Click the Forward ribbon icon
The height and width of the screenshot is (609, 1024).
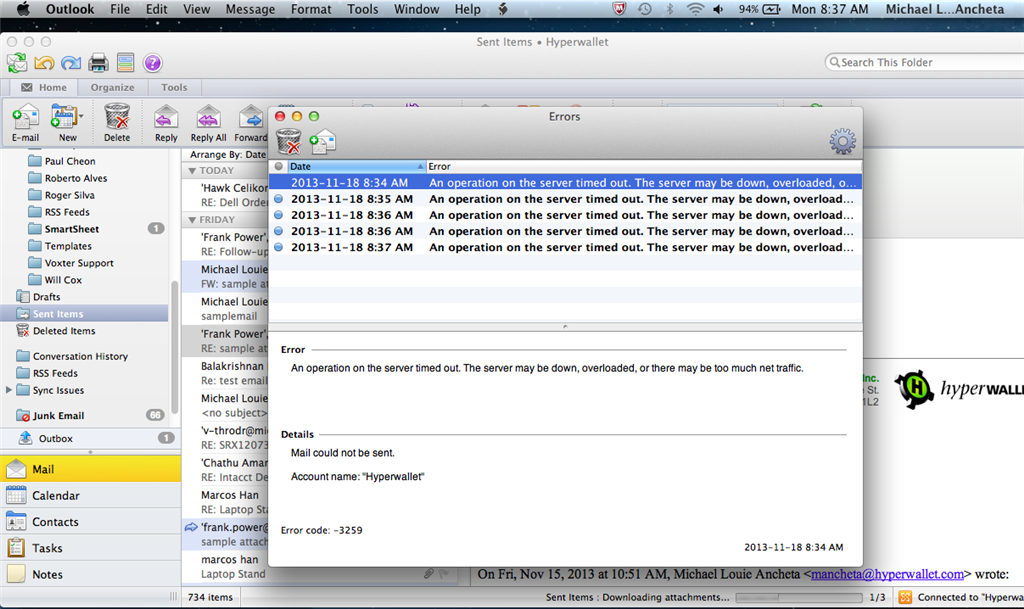tap(251, 123)
